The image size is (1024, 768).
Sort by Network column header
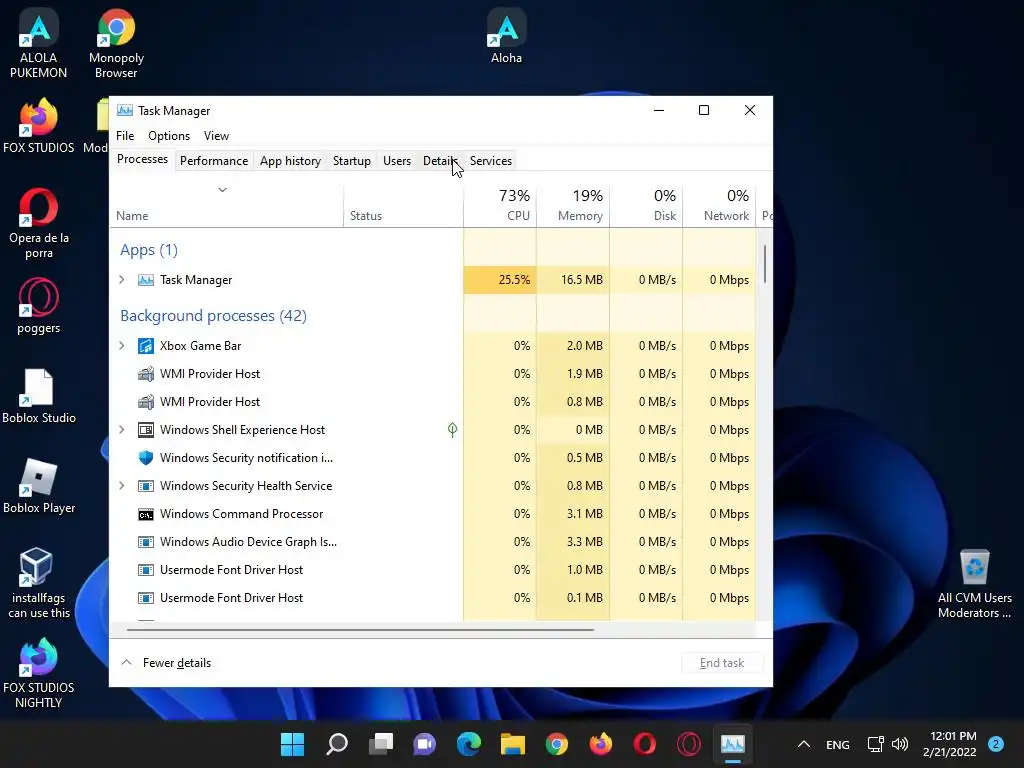coord(720,205)
